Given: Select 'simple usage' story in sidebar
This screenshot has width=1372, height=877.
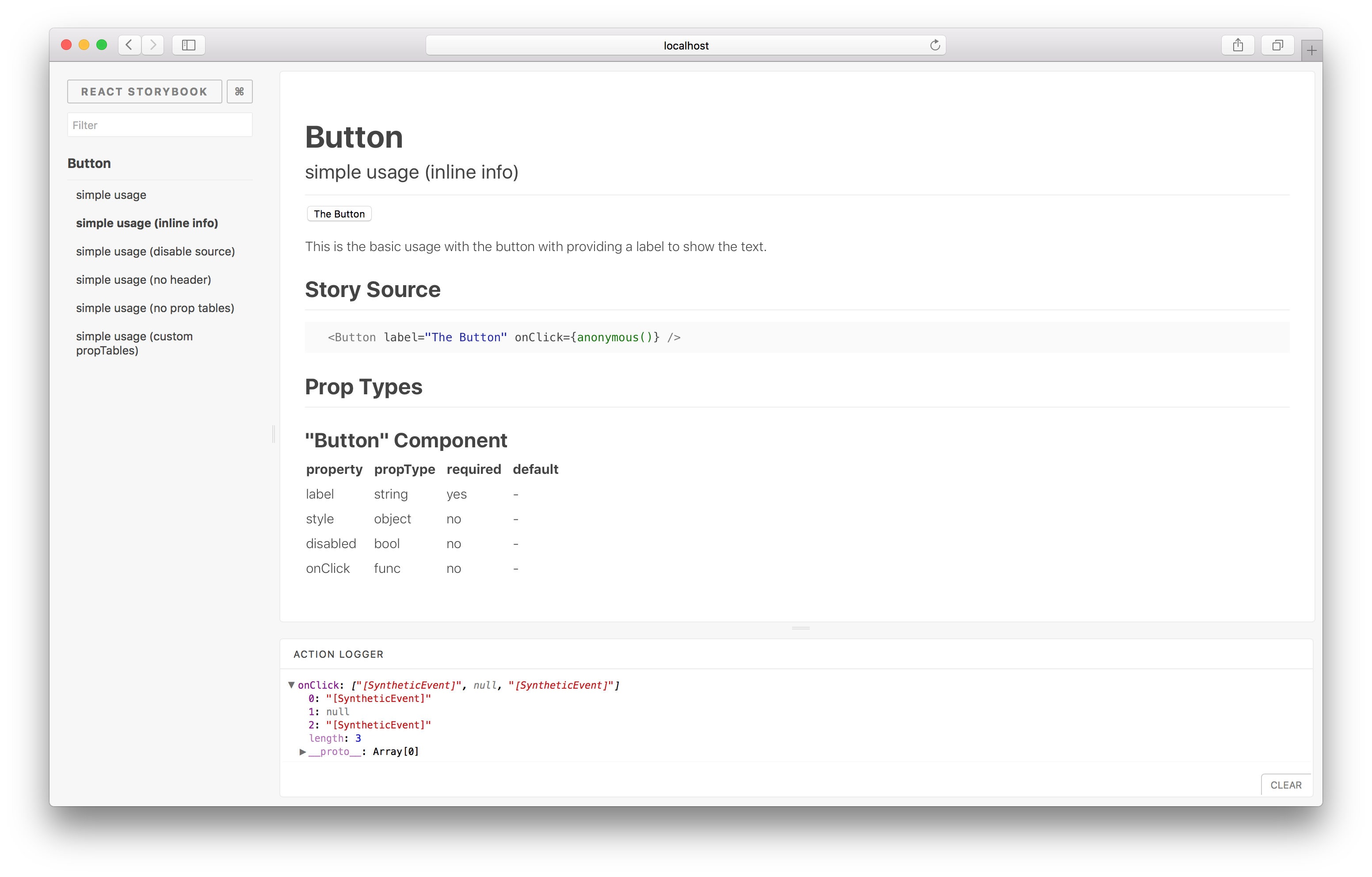Looking at the screenshot, I should 111,194.
